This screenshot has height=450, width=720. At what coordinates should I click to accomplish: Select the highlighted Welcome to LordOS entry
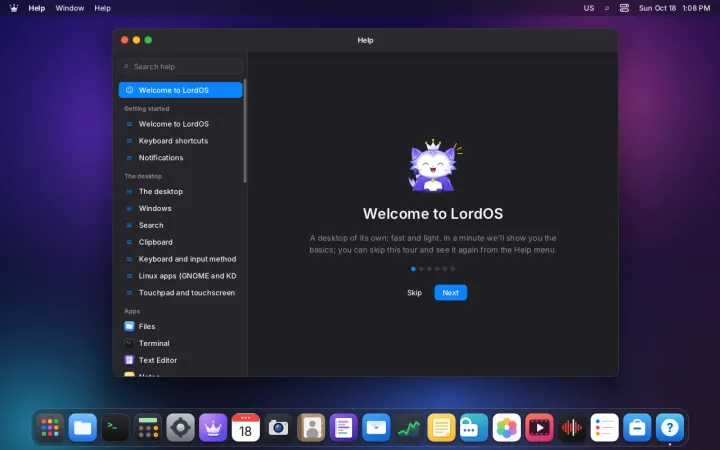pyautogui.click(x=180, y=90)
